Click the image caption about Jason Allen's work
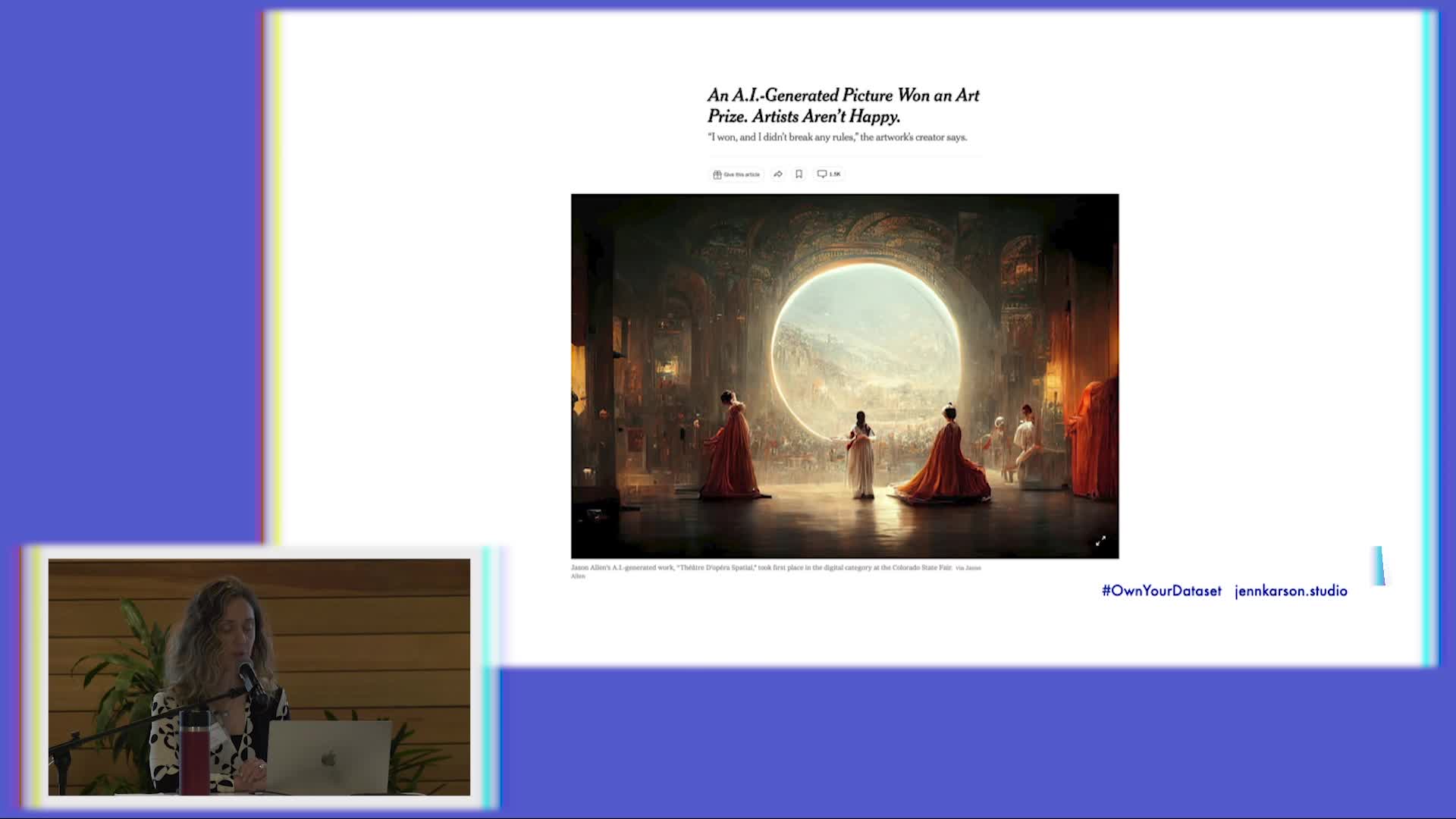This screenshot has width=1456, height=819. 776,571
